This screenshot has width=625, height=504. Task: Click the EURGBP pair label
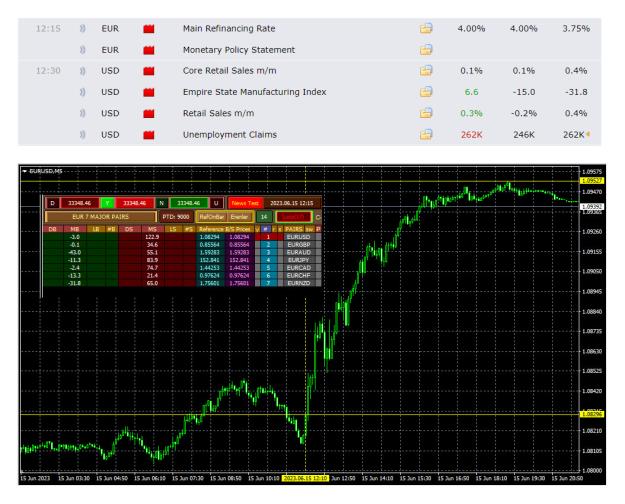(x=299, y=244)
